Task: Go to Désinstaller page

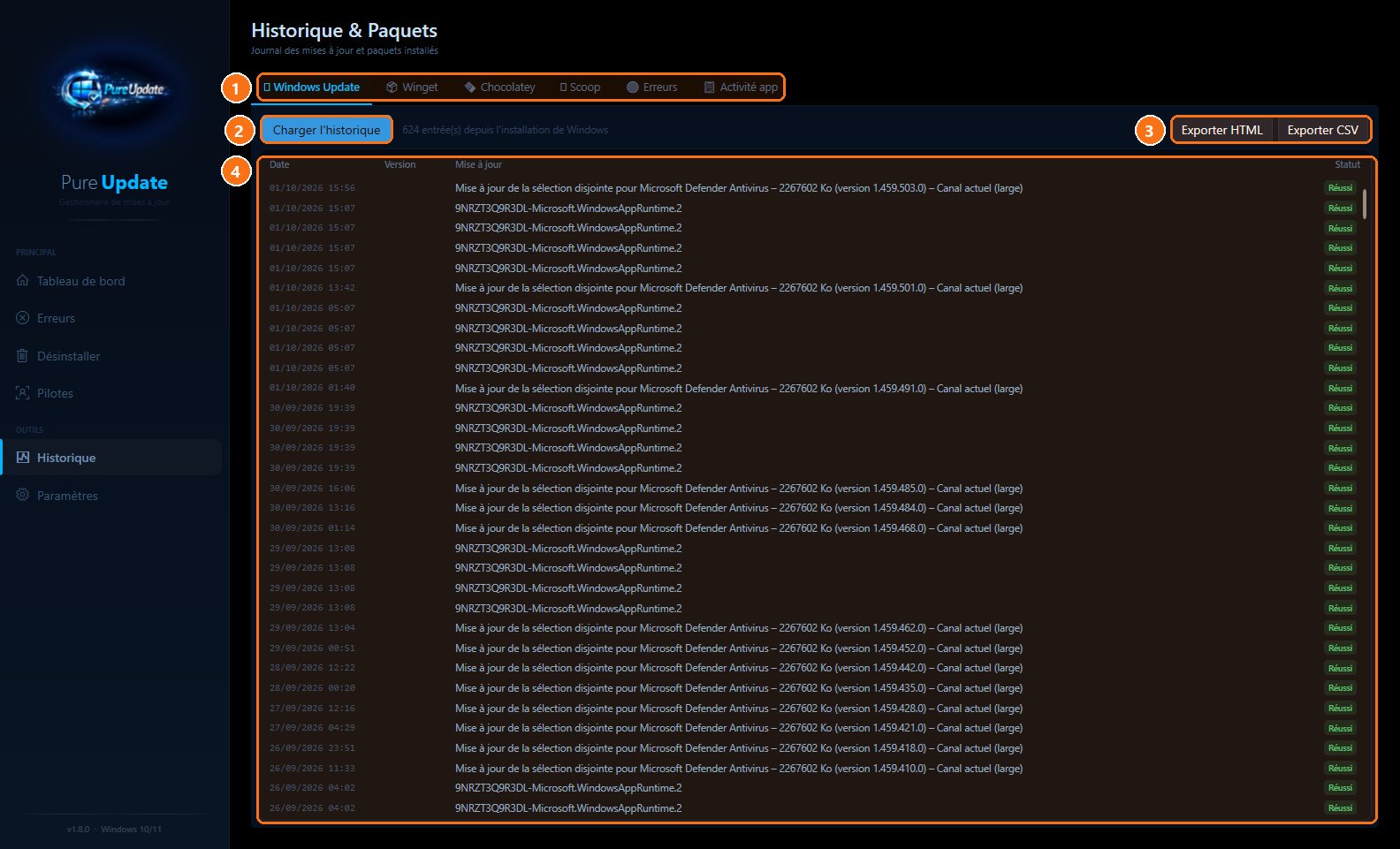Action: pyautogui.click(x=110, y=356)
